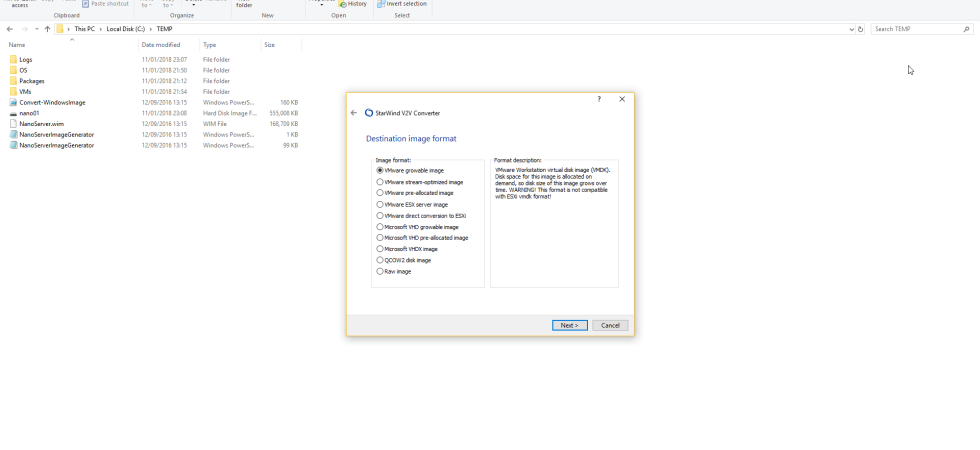The width and height of the screenshot is (980, 450).
Task: Click TEMP breadcrumb in address bar
Action: click(x=164, y=29)
